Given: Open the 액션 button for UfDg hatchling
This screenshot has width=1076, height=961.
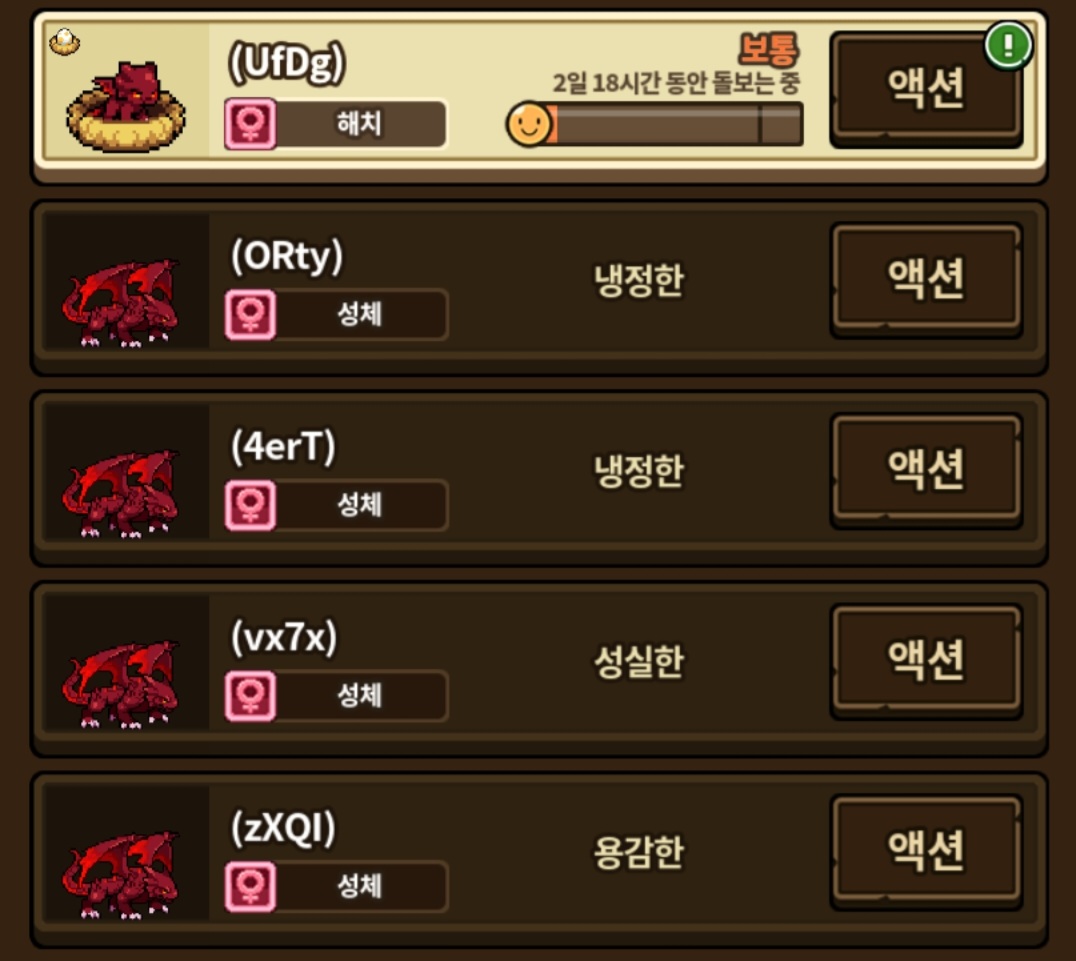Looking at the screenshot, I should (x=926, y=89).
